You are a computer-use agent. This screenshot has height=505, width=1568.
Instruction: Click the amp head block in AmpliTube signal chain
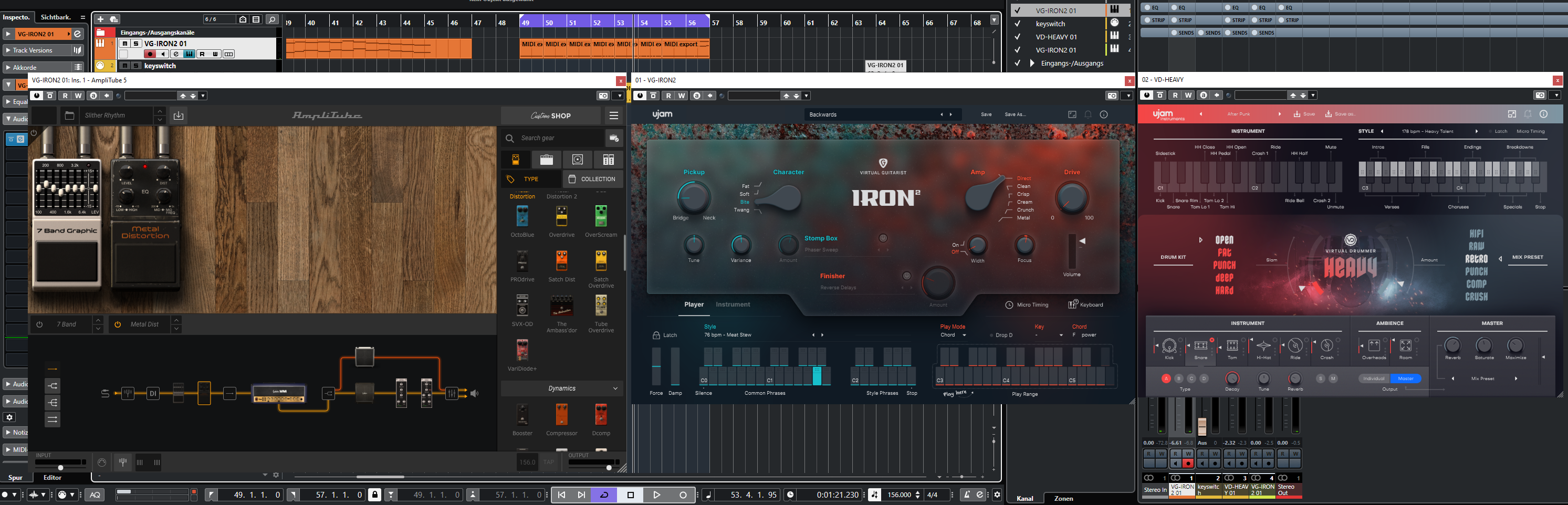coord(279,394)
